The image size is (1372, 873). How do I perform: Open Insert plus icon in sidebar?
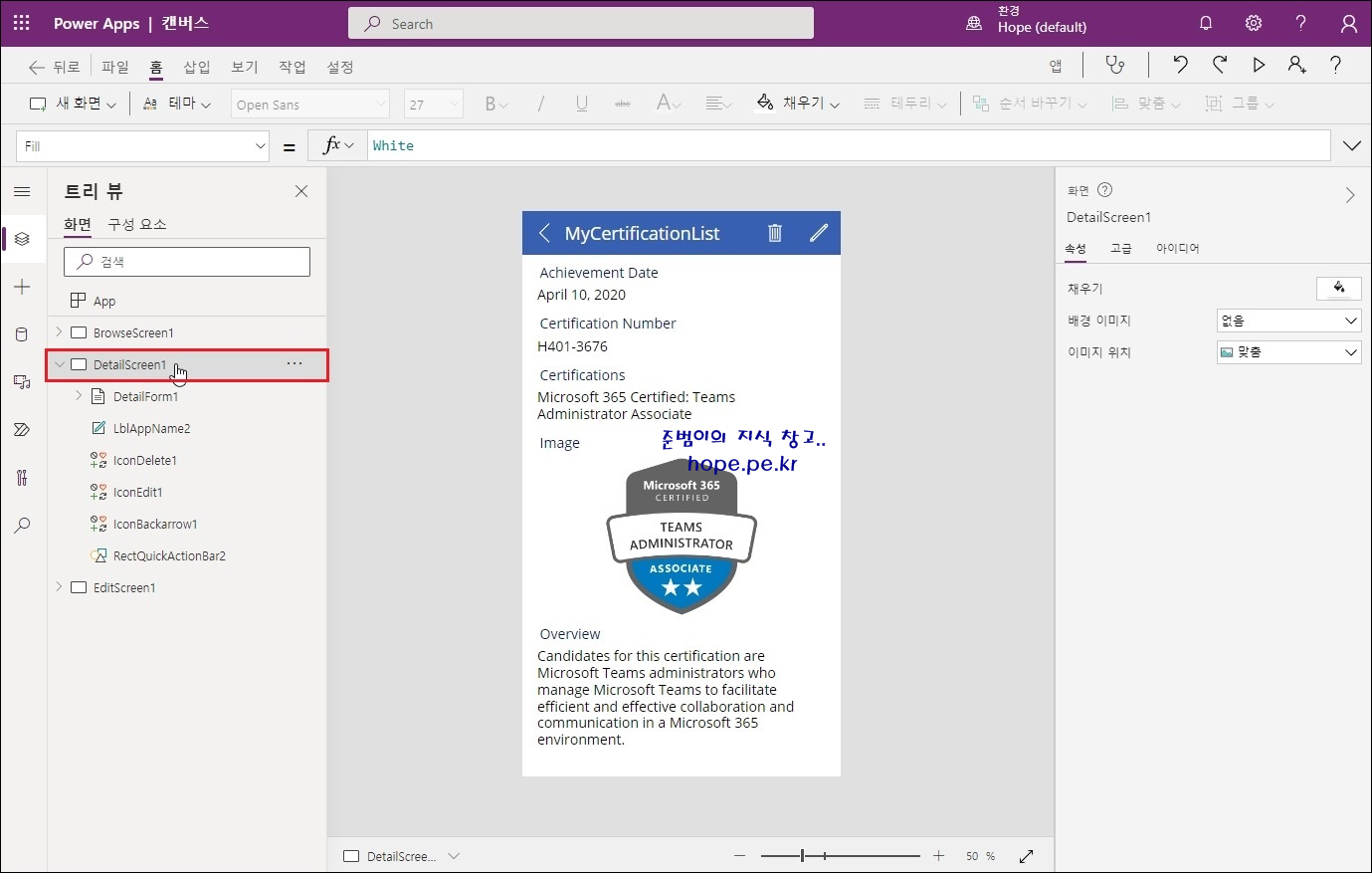pos(23,287)
